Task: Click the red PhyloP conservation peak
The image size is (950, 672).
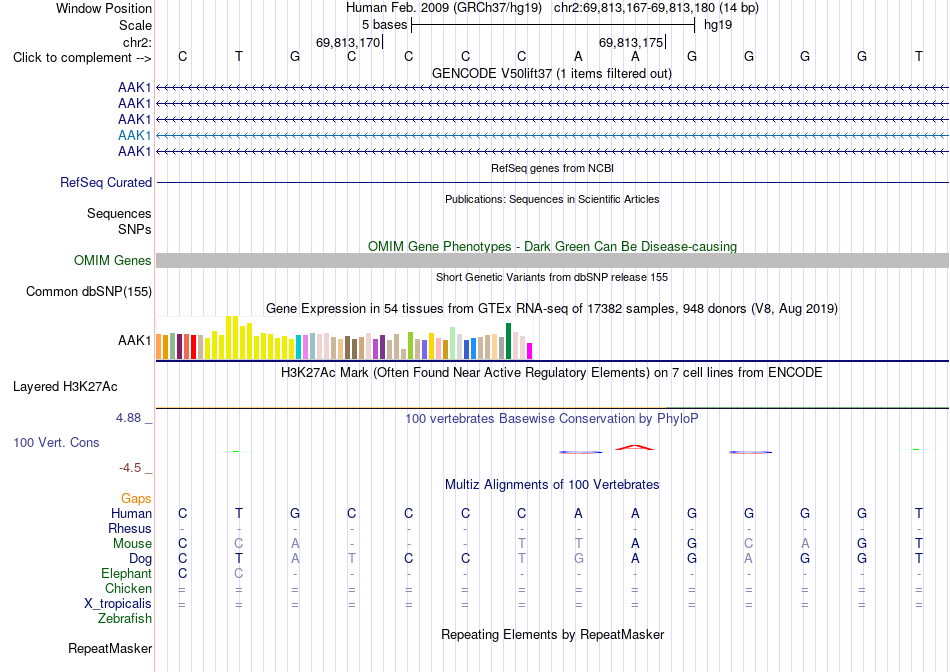Action: (x=634, y=448)
